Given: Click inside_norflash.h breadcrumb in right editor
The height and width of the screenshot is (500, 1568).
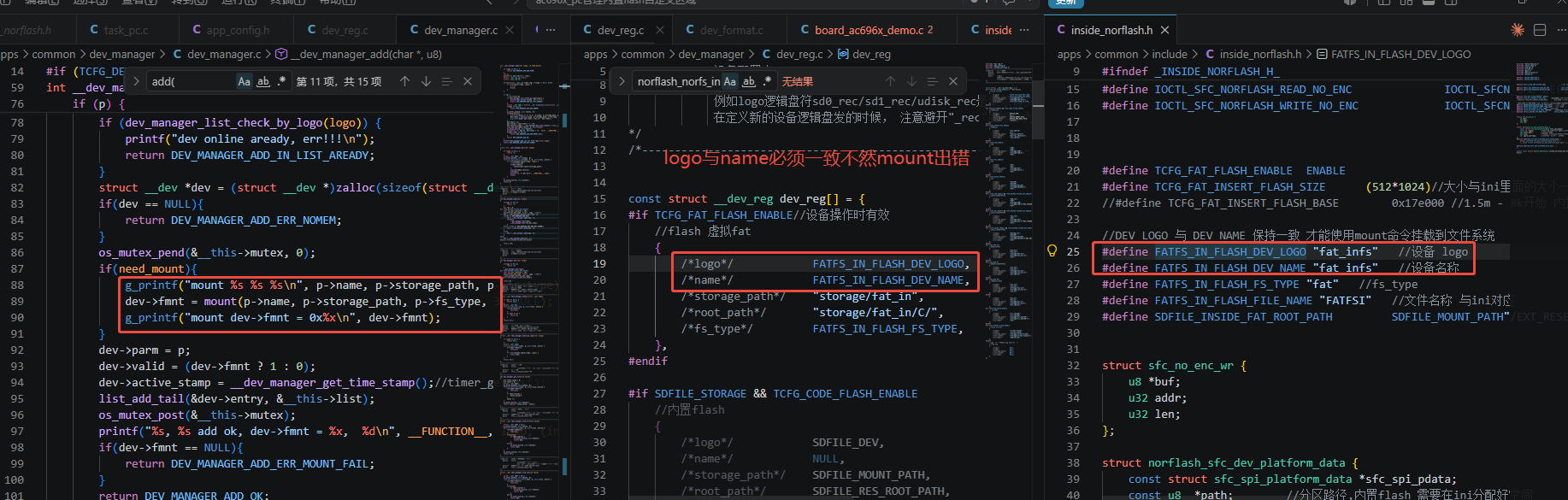Looking at the screenshot, I should coord(1253,54).
